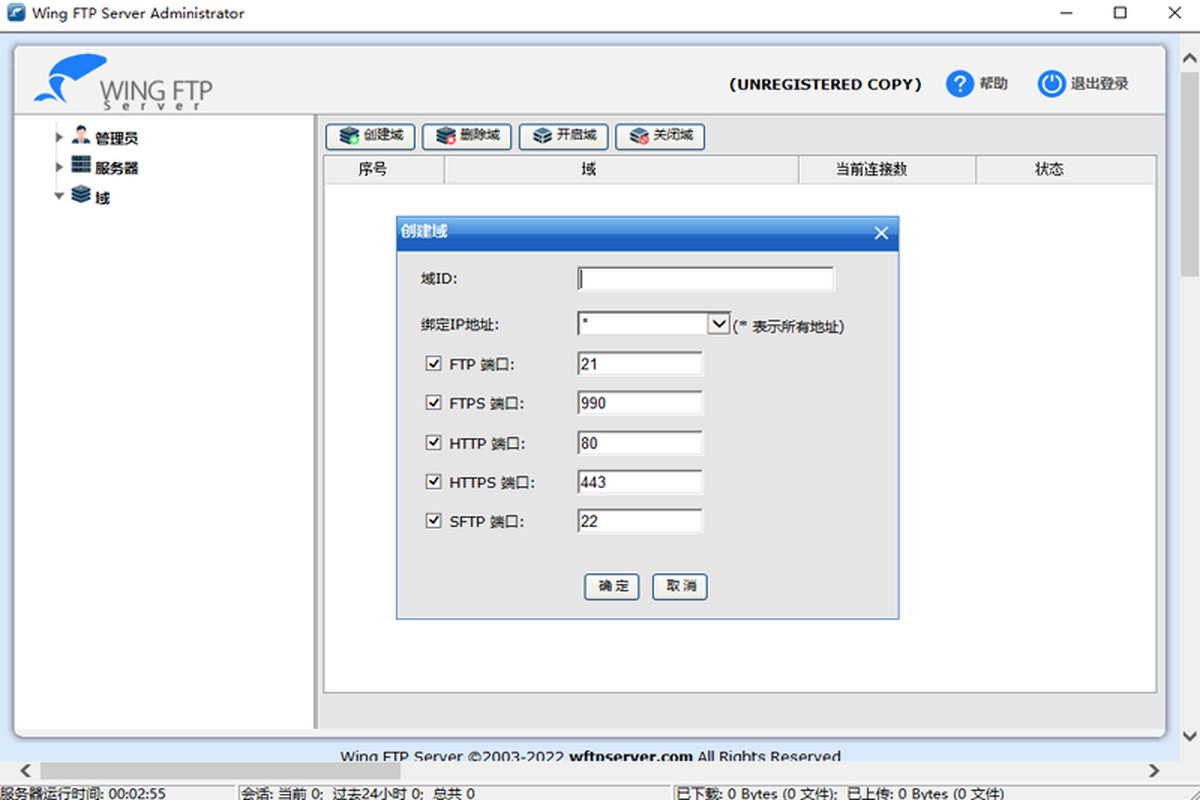Toggle the SFTP port checkbox
Viewport: 1200px width, 800px height.
click(x=434, y=521)
